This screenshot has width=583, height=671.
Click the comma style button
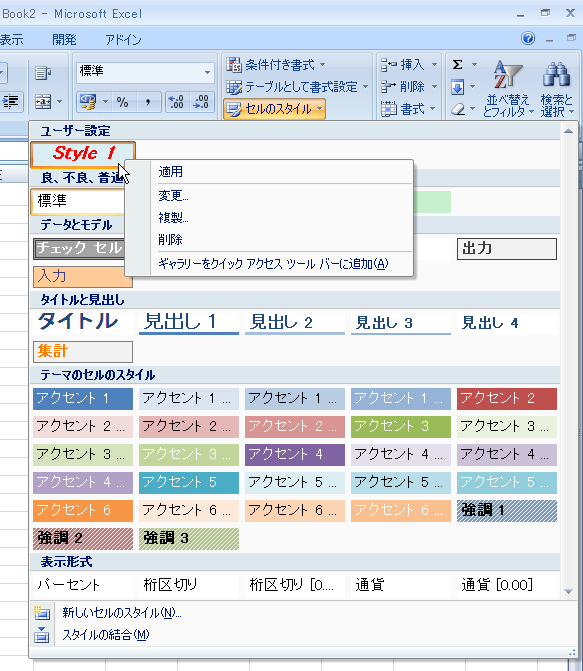pos(148,102)
